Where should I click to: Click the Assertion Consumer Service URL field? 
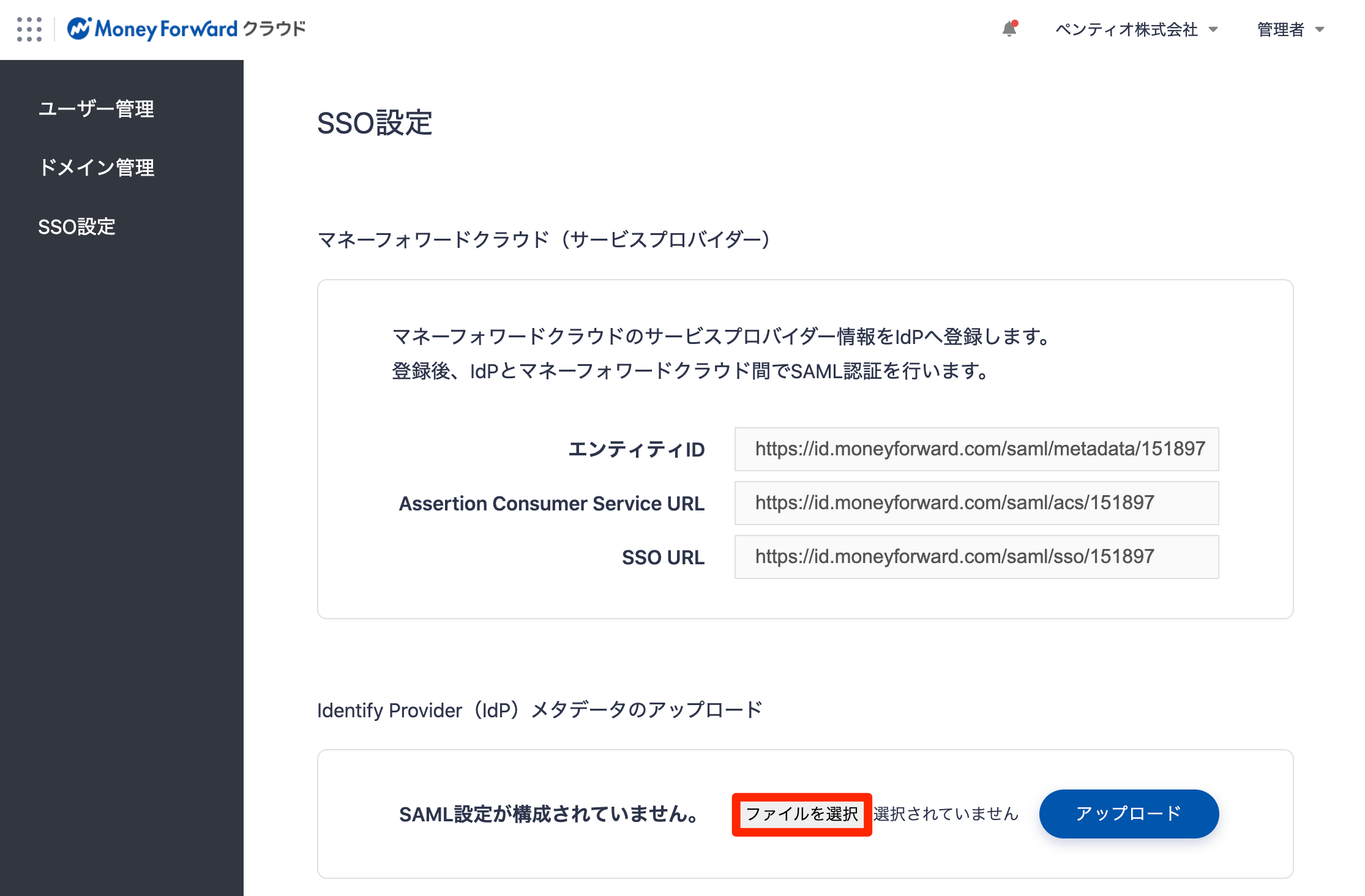976,503
